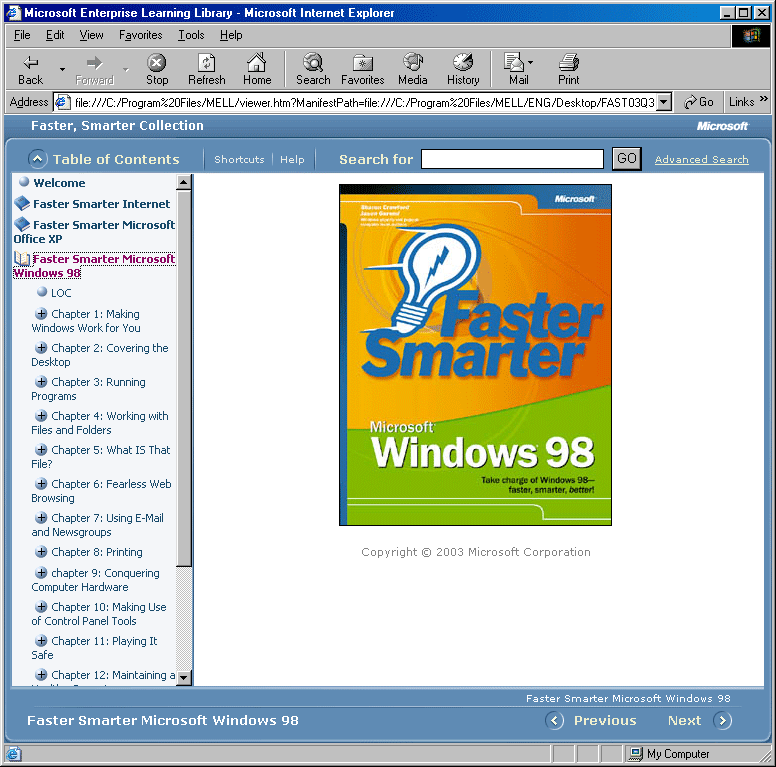776x767 pixels.
Task: Expand Chapter 2: Covering the Desktop
Action: (x=42, y=347)
